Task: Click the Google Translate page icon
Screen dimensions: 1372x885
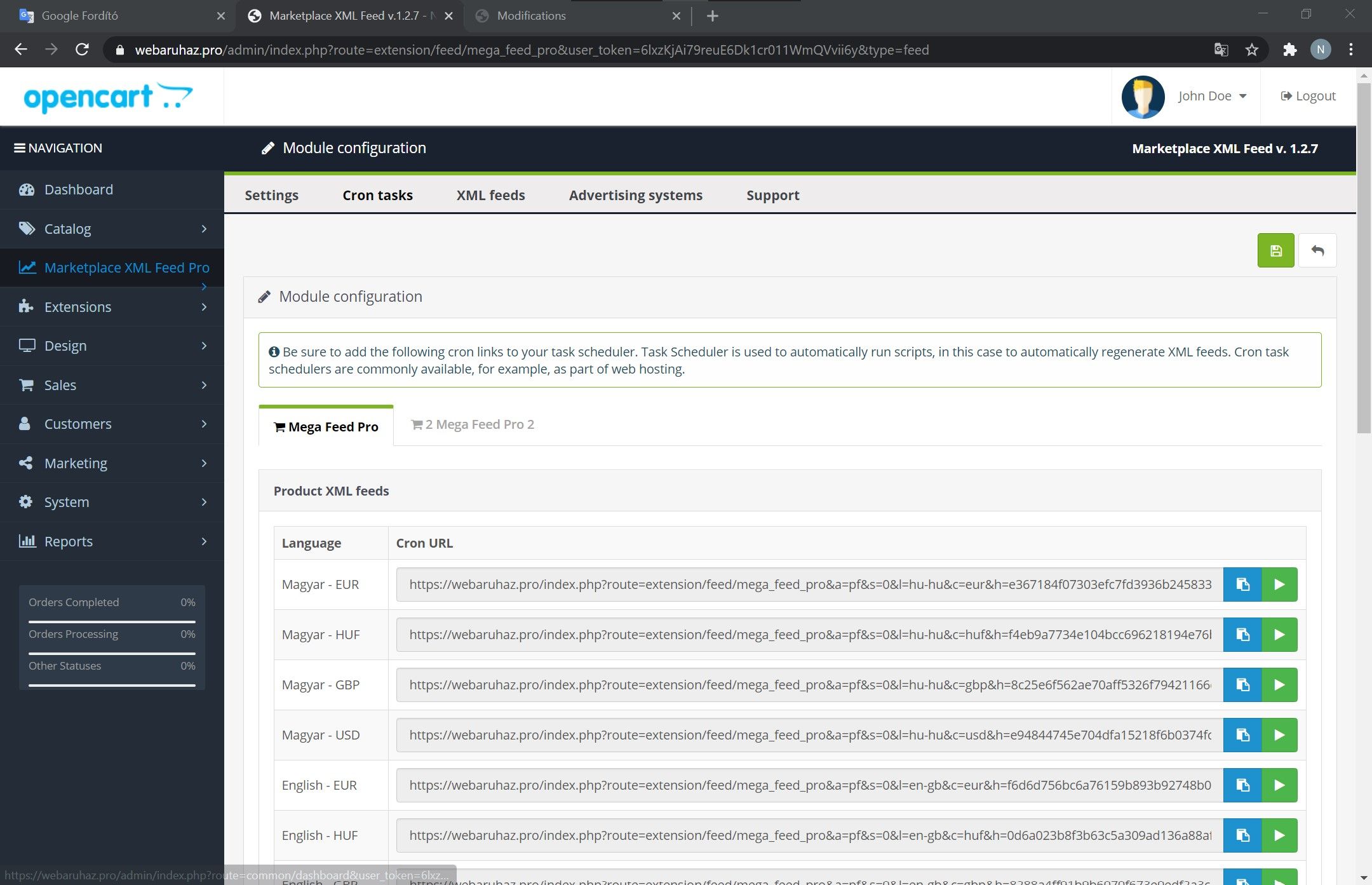Action: coord(1221,50)
